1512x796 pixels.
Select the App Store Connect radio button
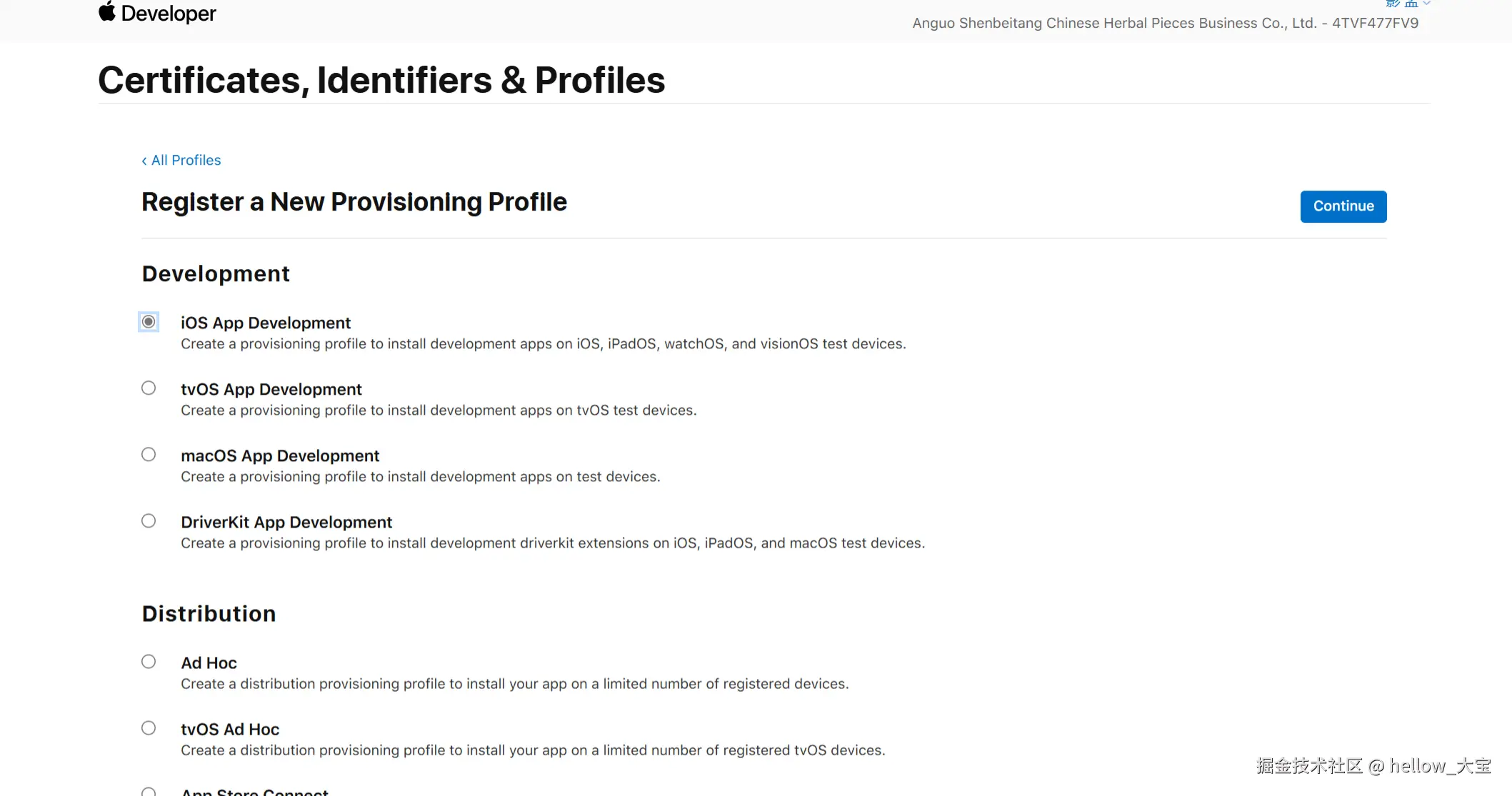tap(149, 792)
